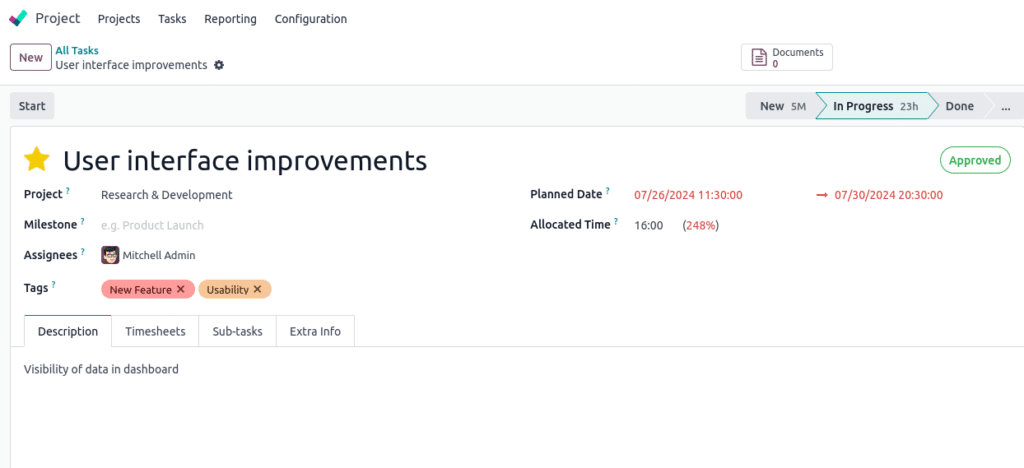Show help tooltip for Milestone field
This screenshot has height=468, width=1024.
[x=82, y=222]
